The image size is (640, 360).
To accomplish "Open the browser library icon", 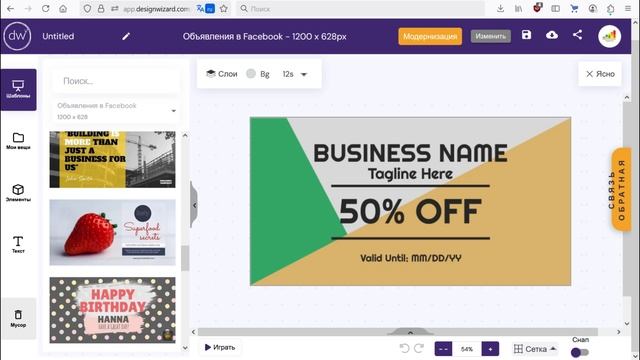I will click(x=518, y=9).
